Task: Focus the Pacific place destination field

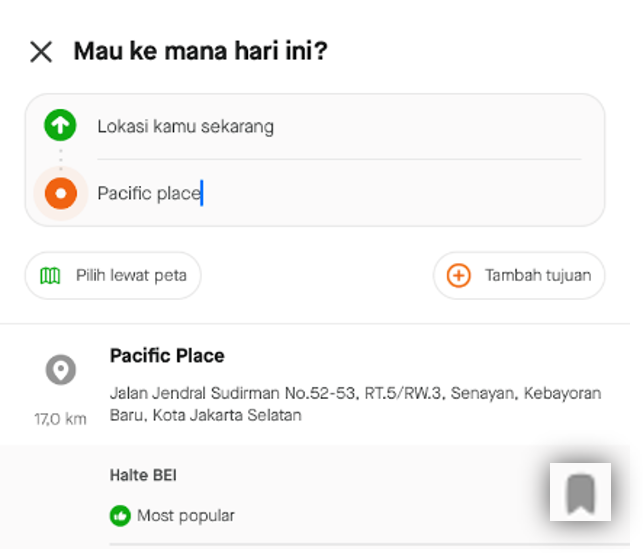Action: [339, 193]
